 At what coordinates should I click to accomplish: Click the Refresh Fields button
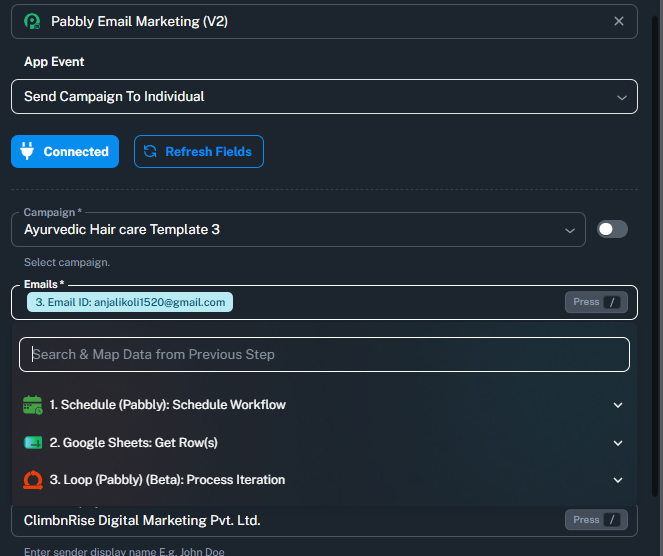(199, 151)
